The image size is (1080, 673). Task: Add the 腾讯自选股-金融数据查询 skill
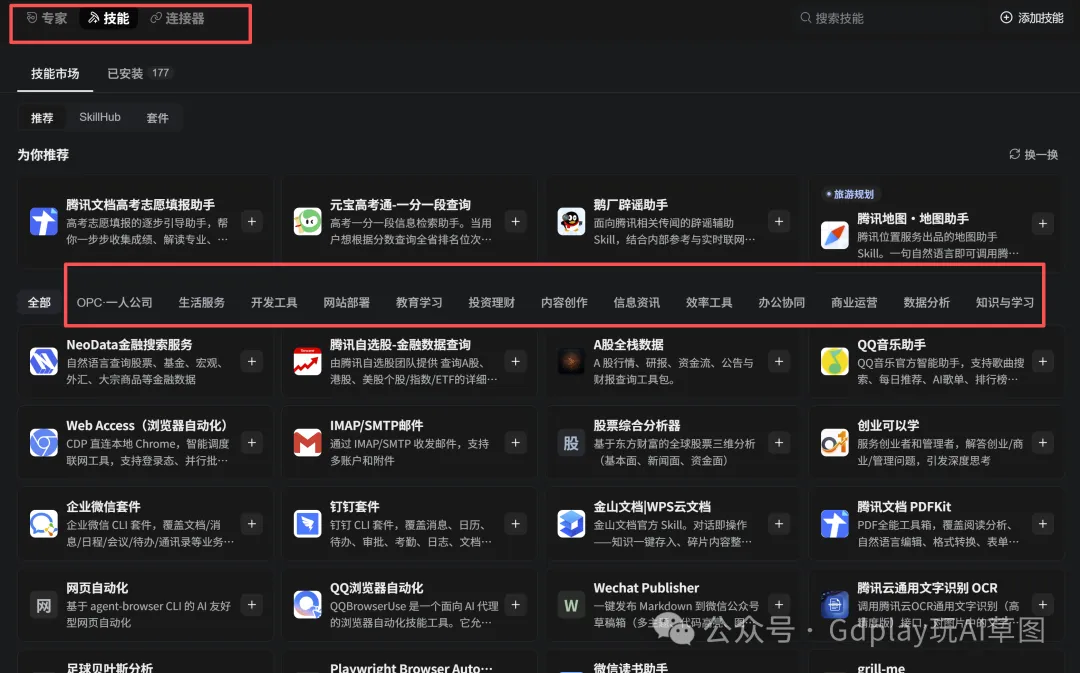point(515,362)
